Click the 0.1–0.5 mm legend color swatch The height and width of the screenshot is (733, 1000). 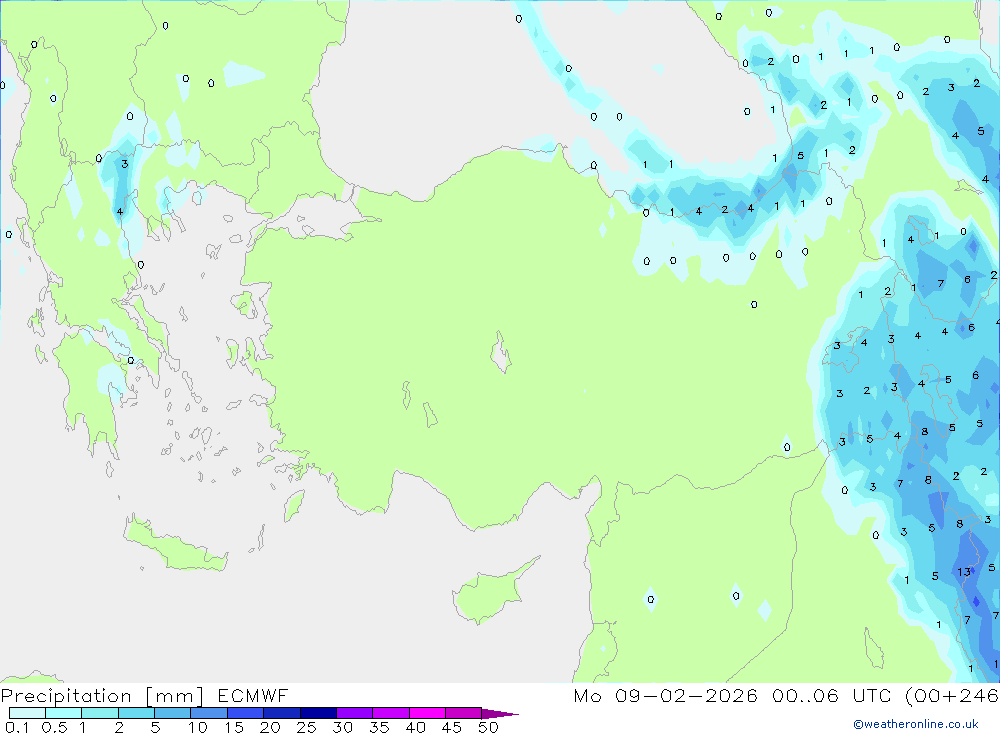point(27,713)
